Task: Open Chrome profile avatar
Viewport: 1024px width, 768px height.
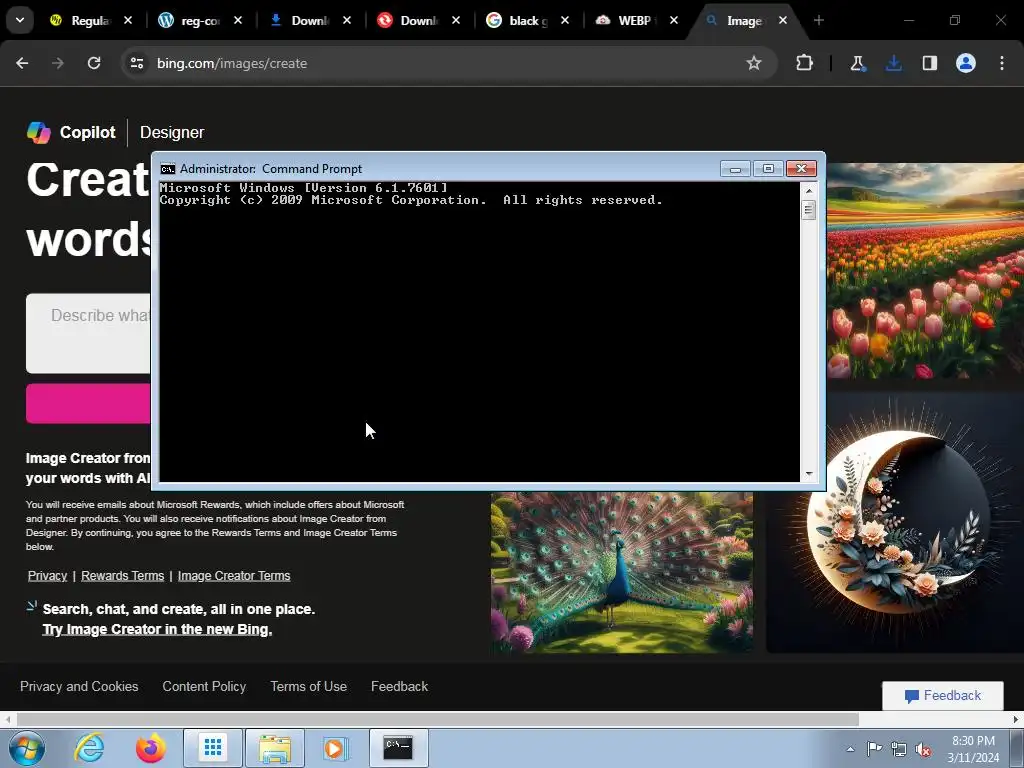Action: pyautogui.click(x=966, y=63)
